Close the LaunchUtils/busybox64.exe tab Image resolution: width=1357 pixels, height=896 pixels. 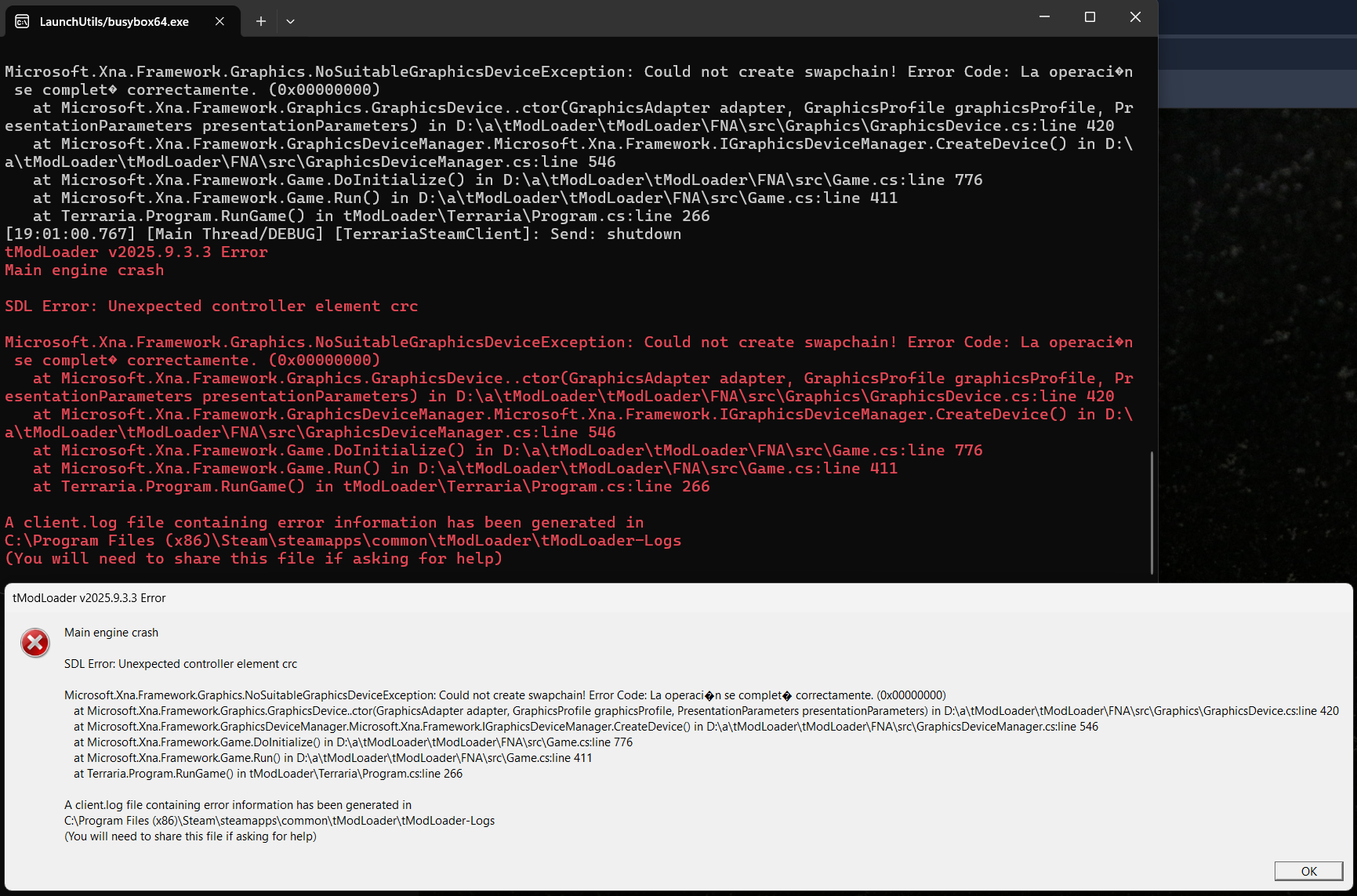[220, 21]
